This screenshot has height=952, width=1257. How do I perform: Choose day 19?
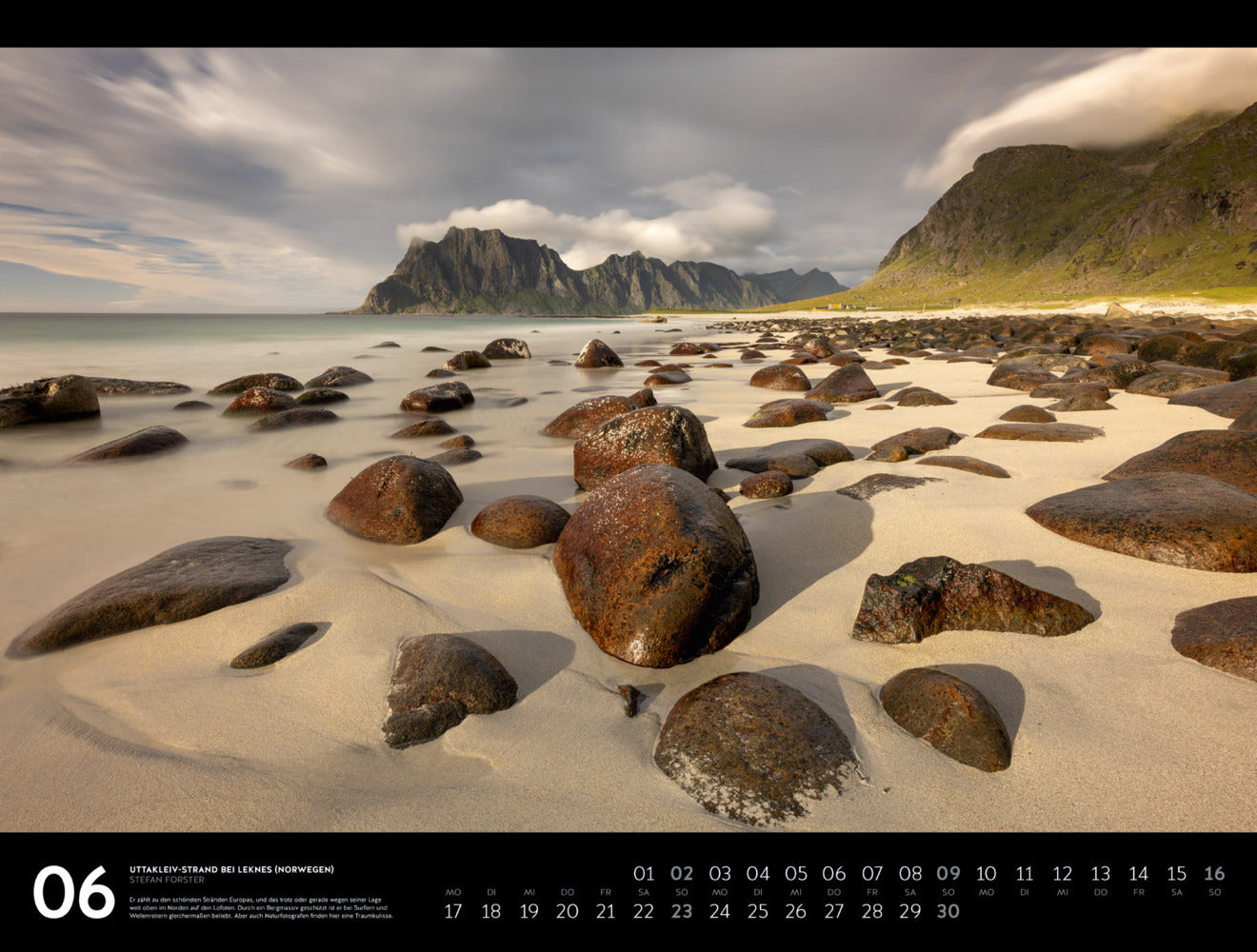coord(529,911)
